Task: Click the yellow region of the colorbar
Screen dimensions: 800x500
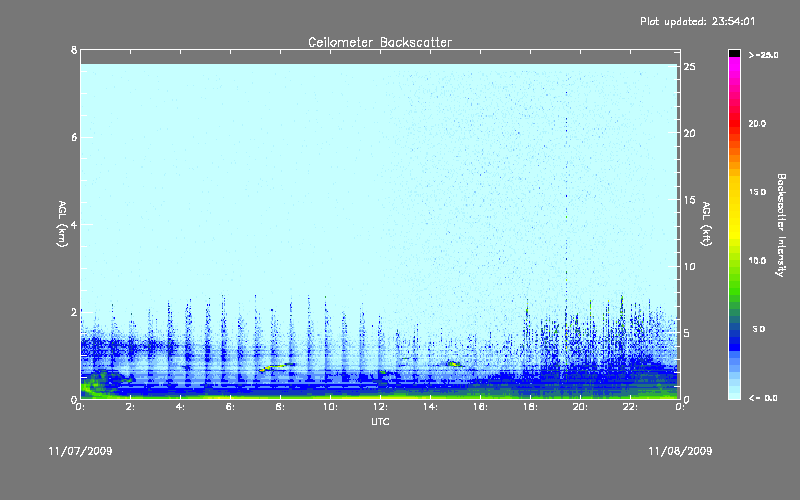Action: 734,209
